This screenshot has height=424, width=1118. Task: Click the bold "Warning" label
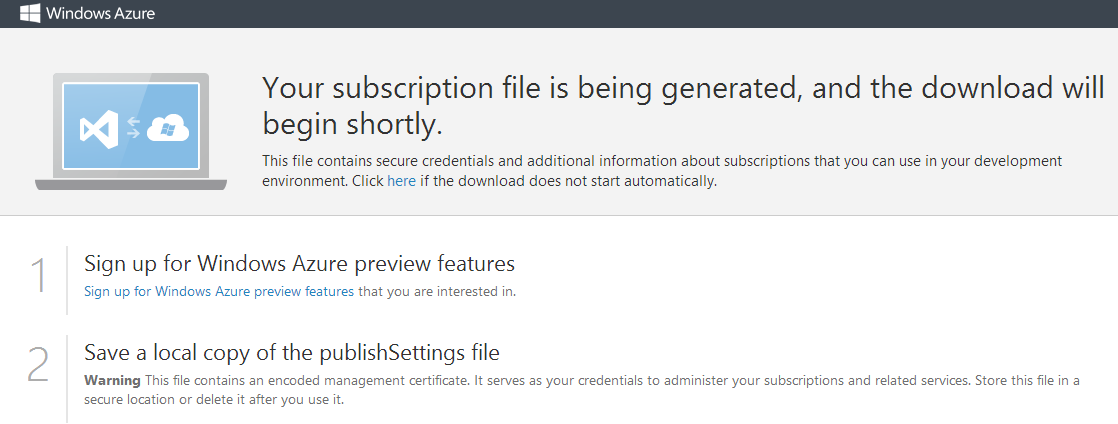coord(112,381)
